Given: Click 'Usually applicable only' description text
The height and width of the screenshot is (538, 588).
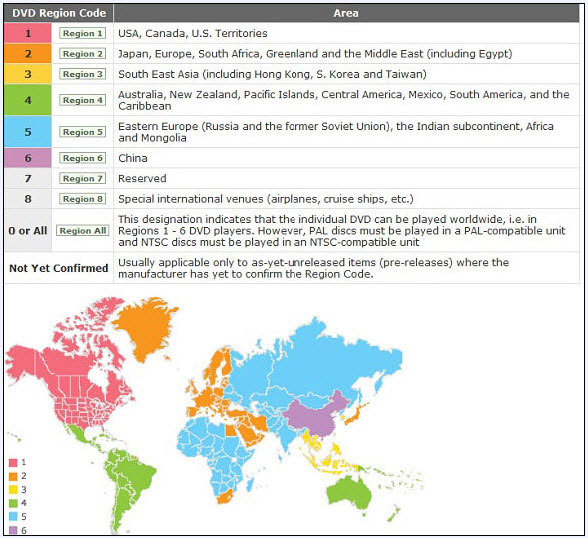Looking at the screenshot, I should (x=313, y=268).
